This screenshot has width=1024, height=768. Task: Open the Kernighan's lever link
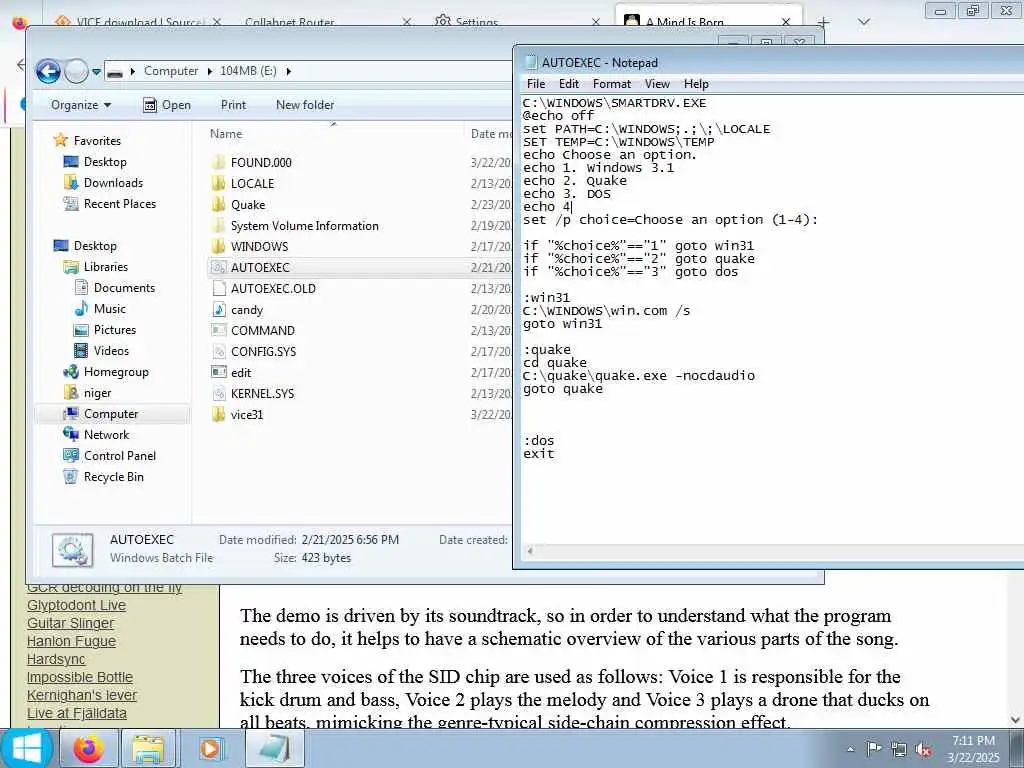[82, 695]
